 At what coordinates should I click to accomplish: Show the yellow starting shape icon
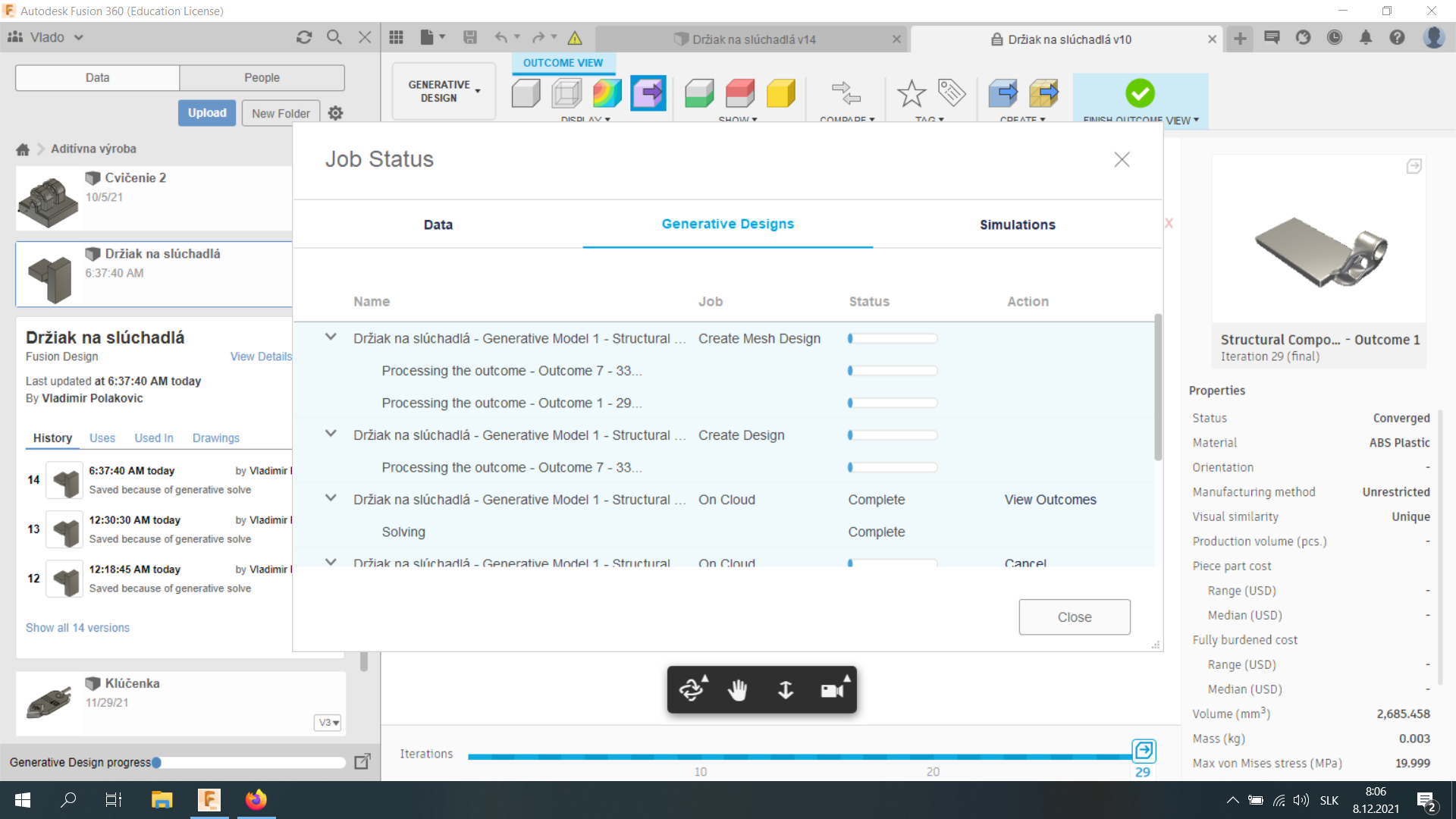[x=780, y=93]
